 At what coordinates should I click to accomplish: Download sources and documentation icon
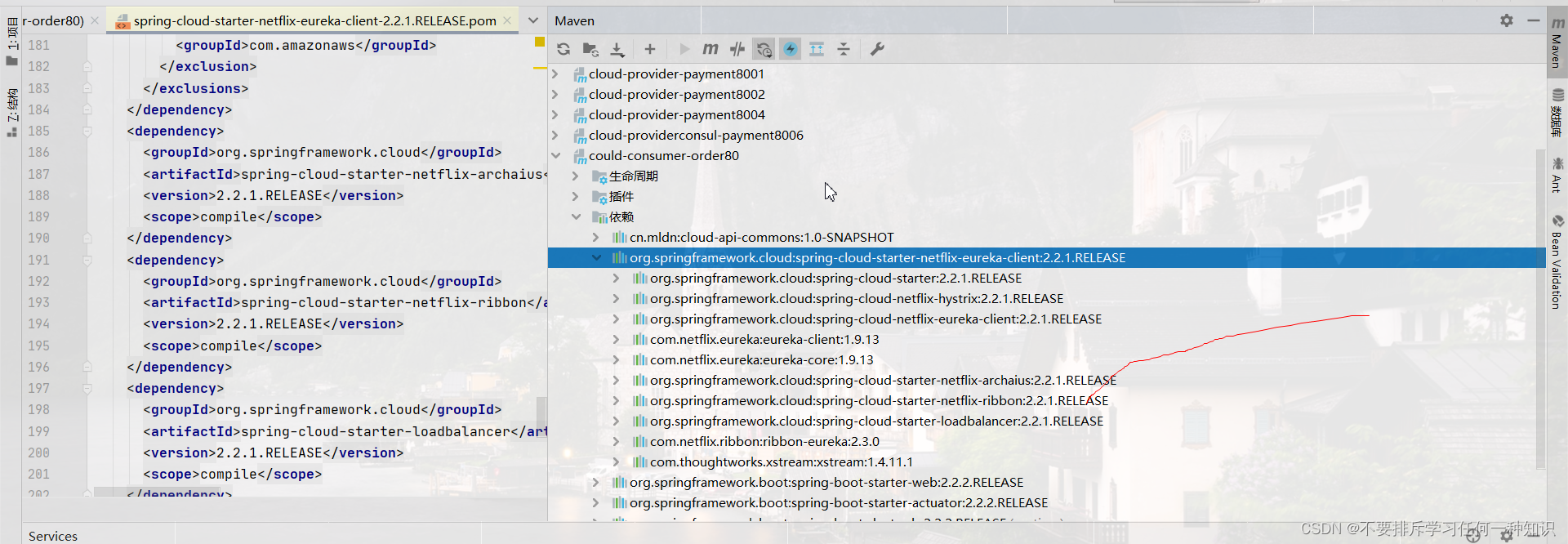(617, 49)
